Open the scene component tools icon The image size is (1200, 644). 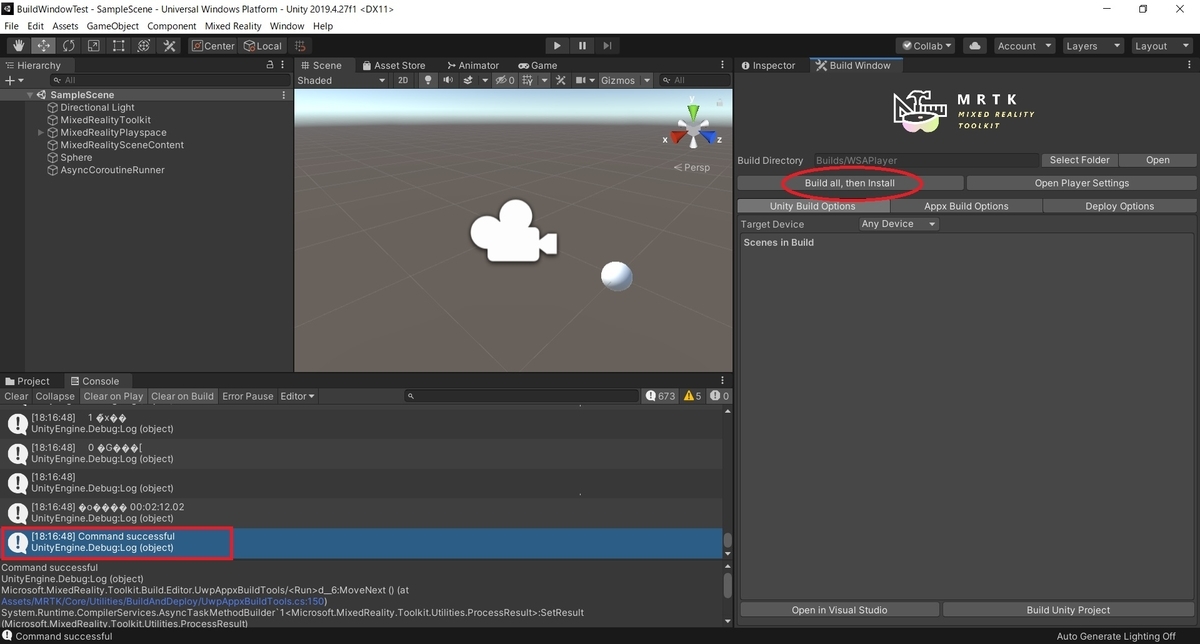pyautogui.click(x=562, y=80)
